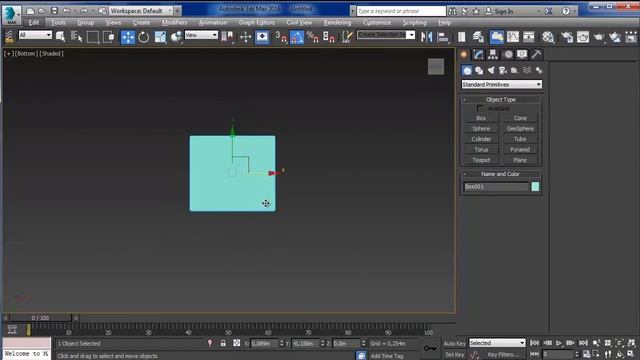This screenshot has width=640, height=360.
Task: Open the Selected key filter dropdown
Action: pyautogui.click(x=497, y=343)
